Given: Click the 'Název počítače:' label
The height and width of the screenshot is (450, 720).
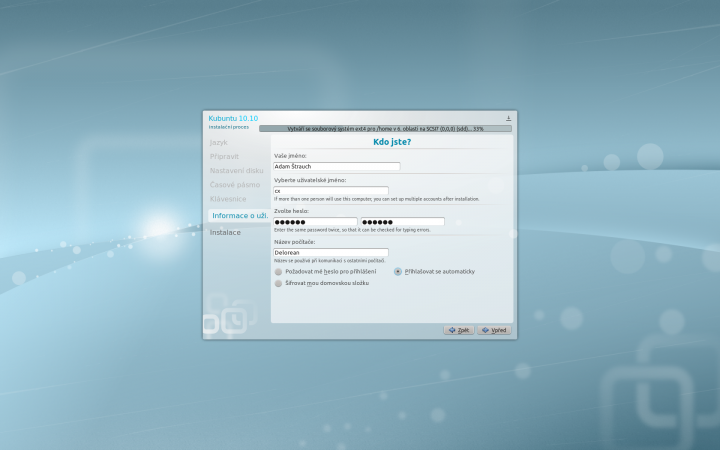Looking at the screenshot, I should [x=294, y=242].
